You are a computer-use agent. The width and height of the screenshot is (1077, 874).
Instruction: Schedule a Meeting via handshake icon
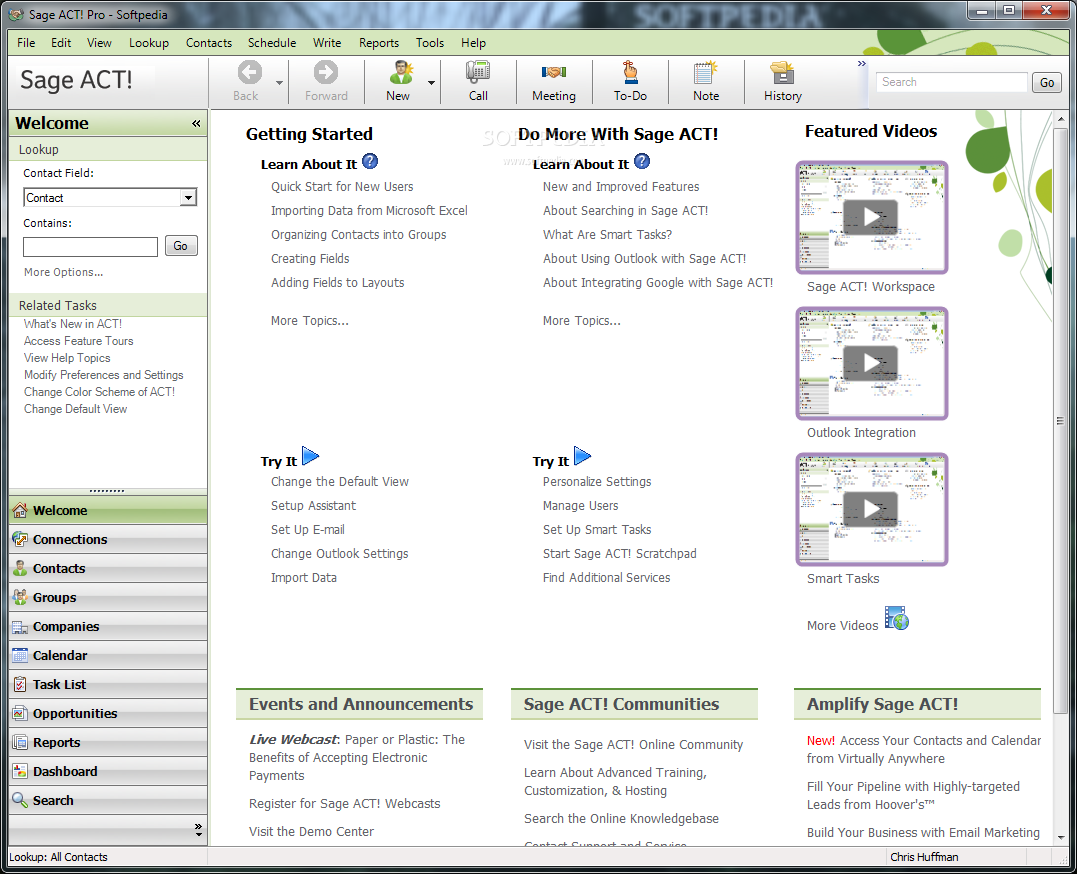coord(554,72)
